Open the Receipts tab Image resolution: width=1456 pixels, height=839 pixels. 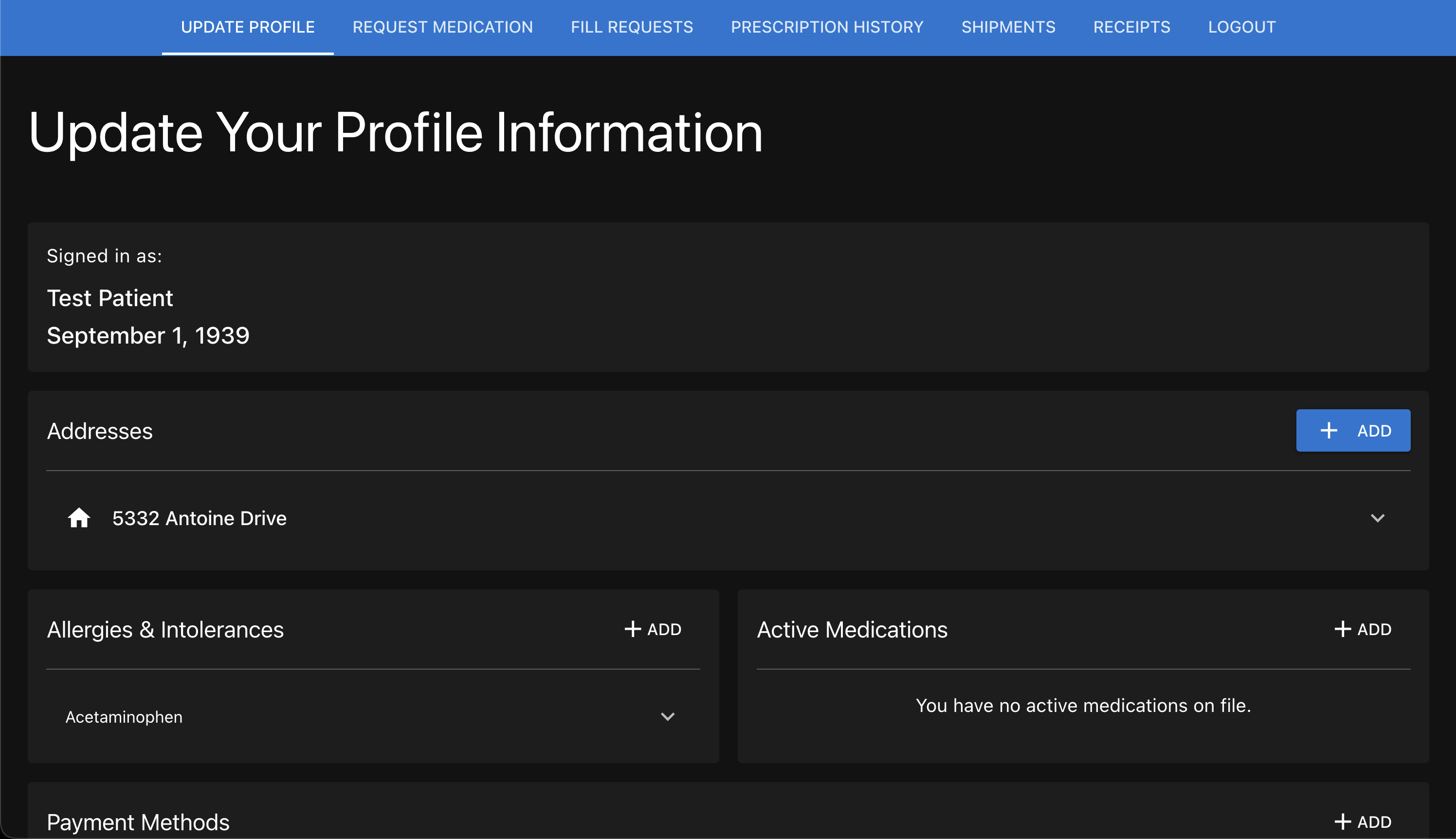[1131, 27]
